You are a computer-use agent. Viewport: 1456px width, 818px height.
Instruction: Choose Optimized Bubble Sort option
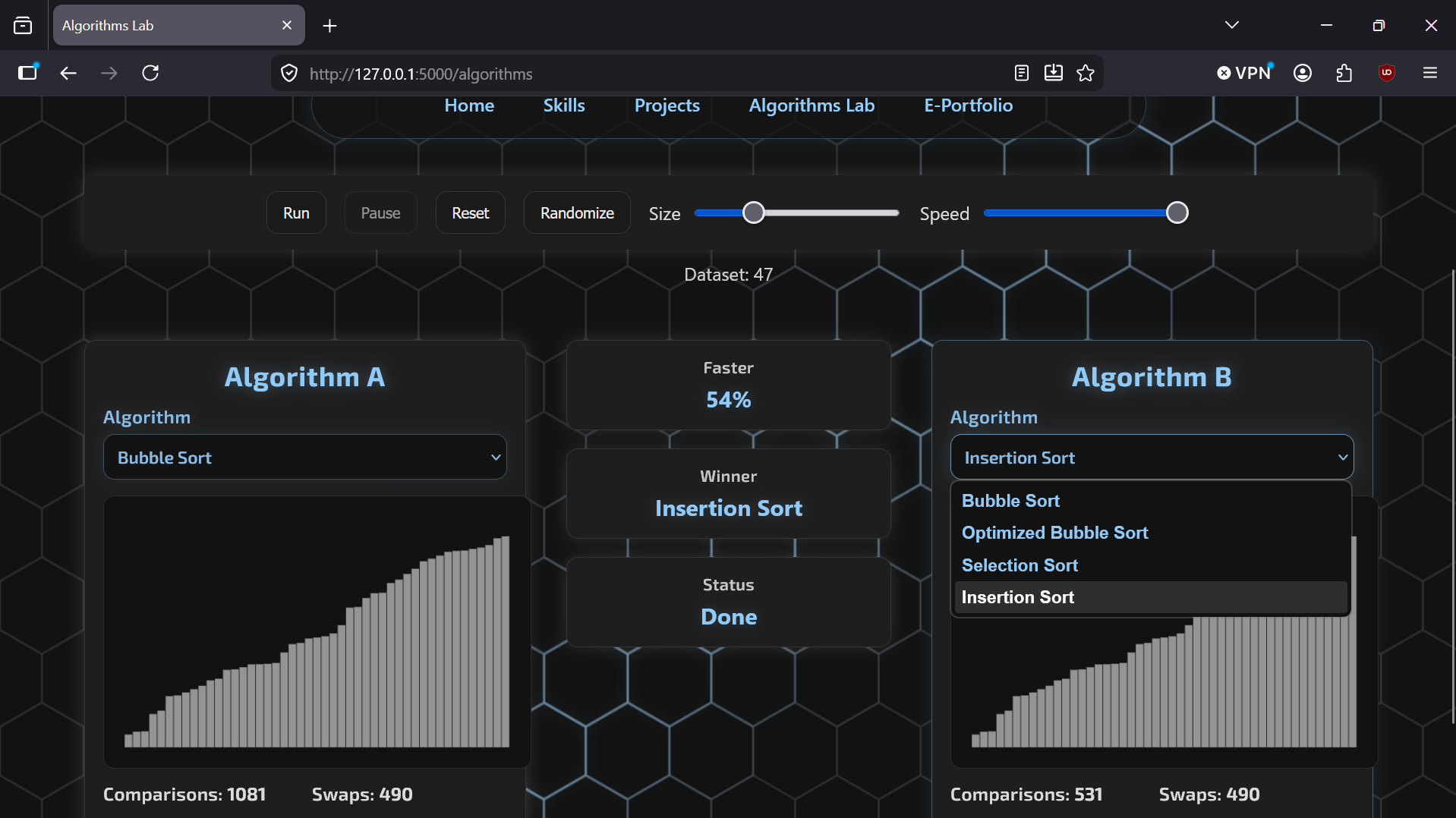1151,533
